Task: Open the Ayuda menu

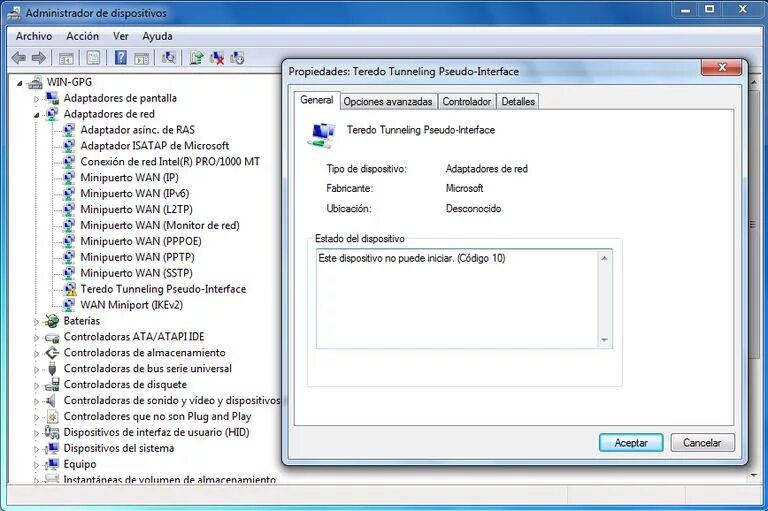Action: coord(157,36)
